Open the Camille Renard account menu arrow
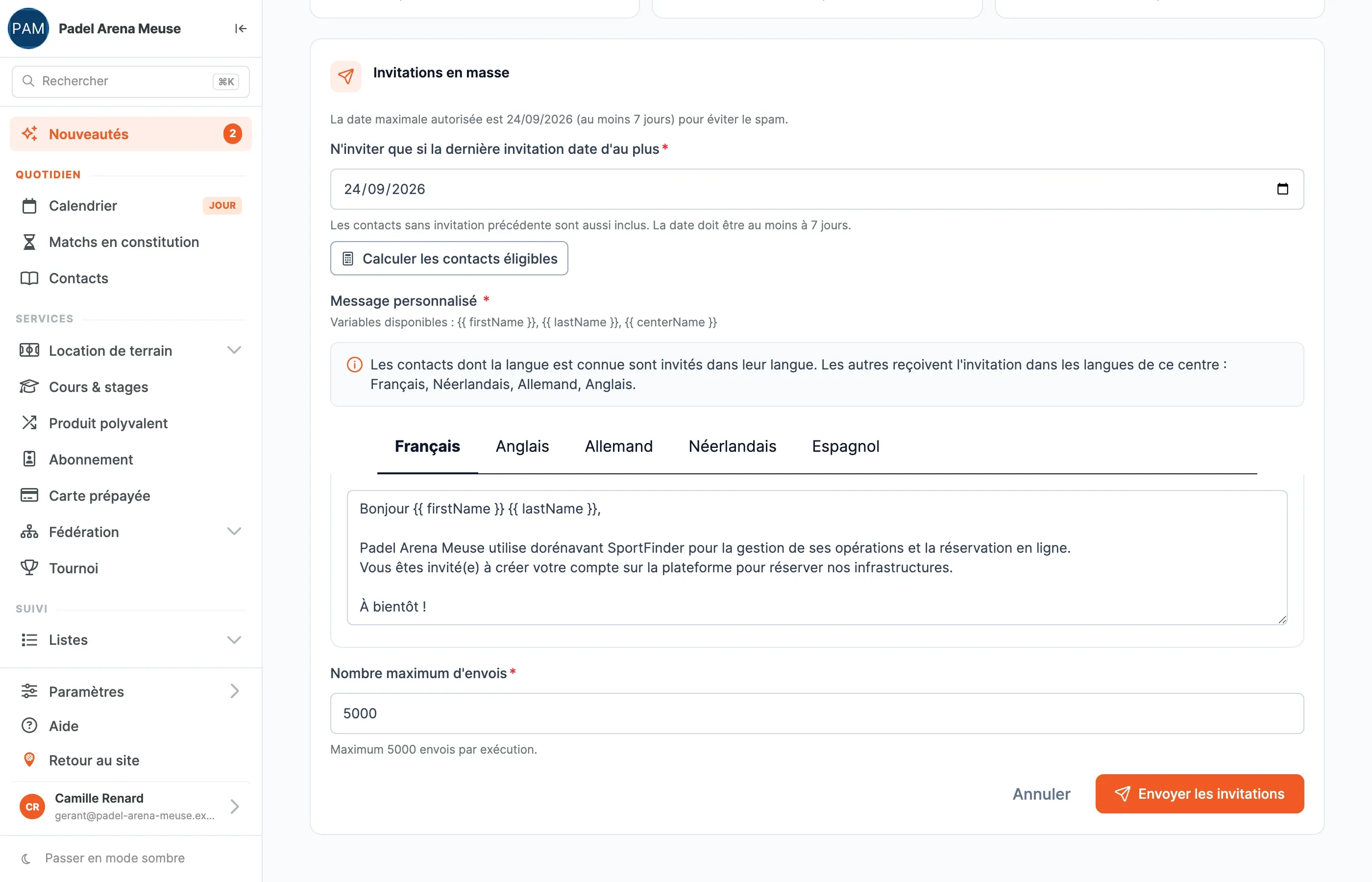The image size is (1372, 882). [x=234, y=807]
